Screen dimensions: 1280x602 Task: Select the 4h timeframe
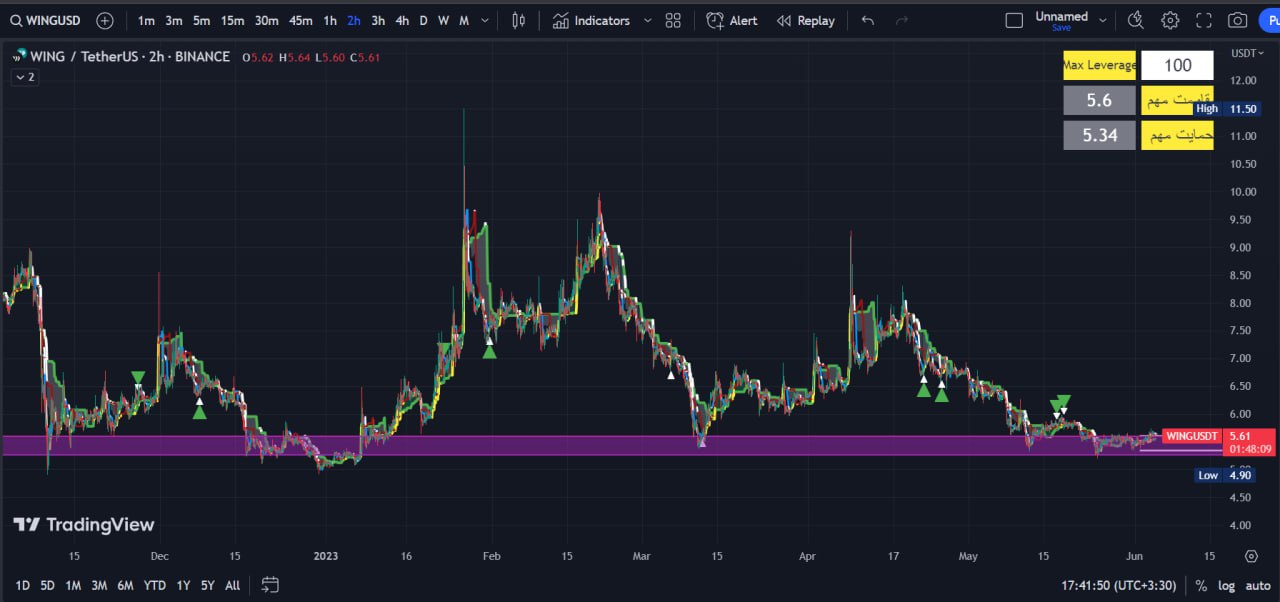coord(401,20)
